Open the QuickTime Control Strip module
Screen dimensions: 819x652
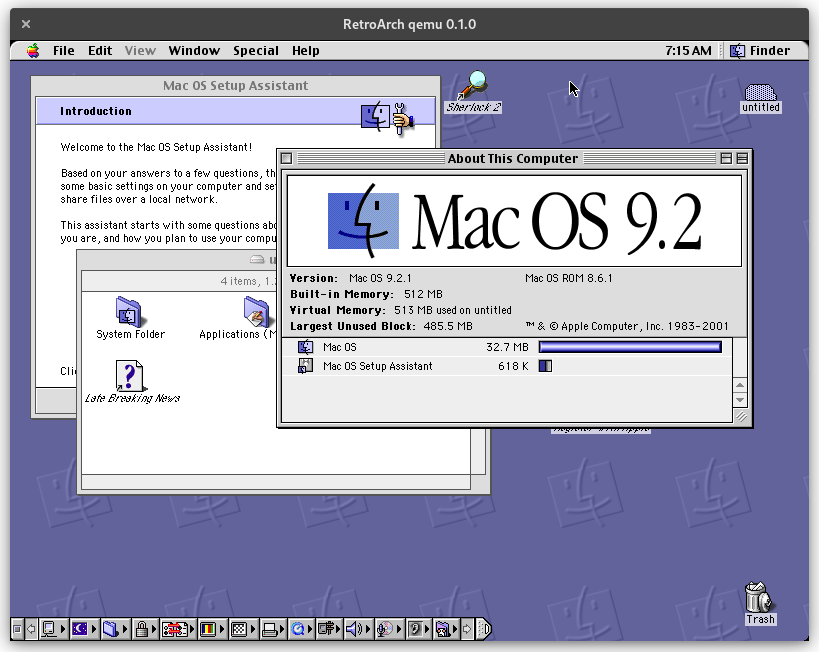click(302, 629)
